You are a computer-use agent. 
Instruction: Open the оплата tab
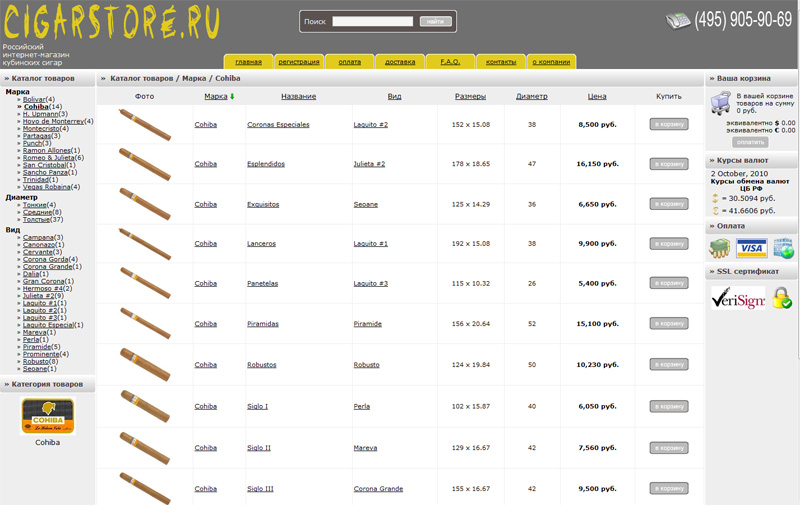pos(349,62)
